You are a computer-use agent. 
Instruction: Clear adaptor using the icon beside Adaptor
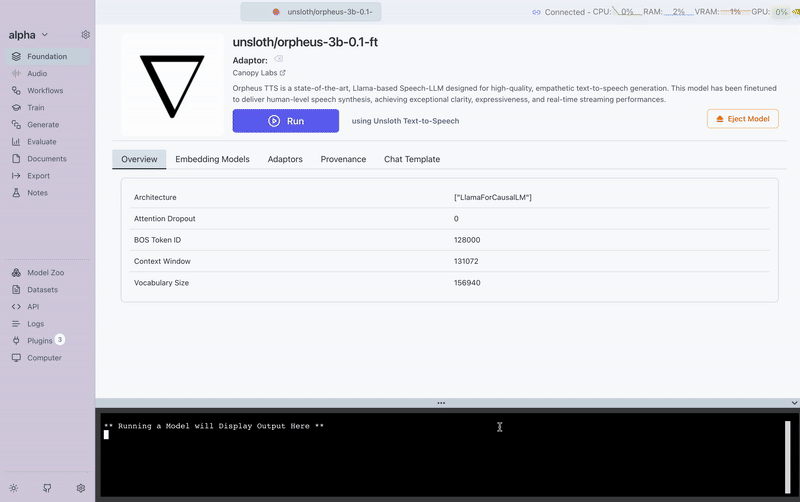pos(279,60)
